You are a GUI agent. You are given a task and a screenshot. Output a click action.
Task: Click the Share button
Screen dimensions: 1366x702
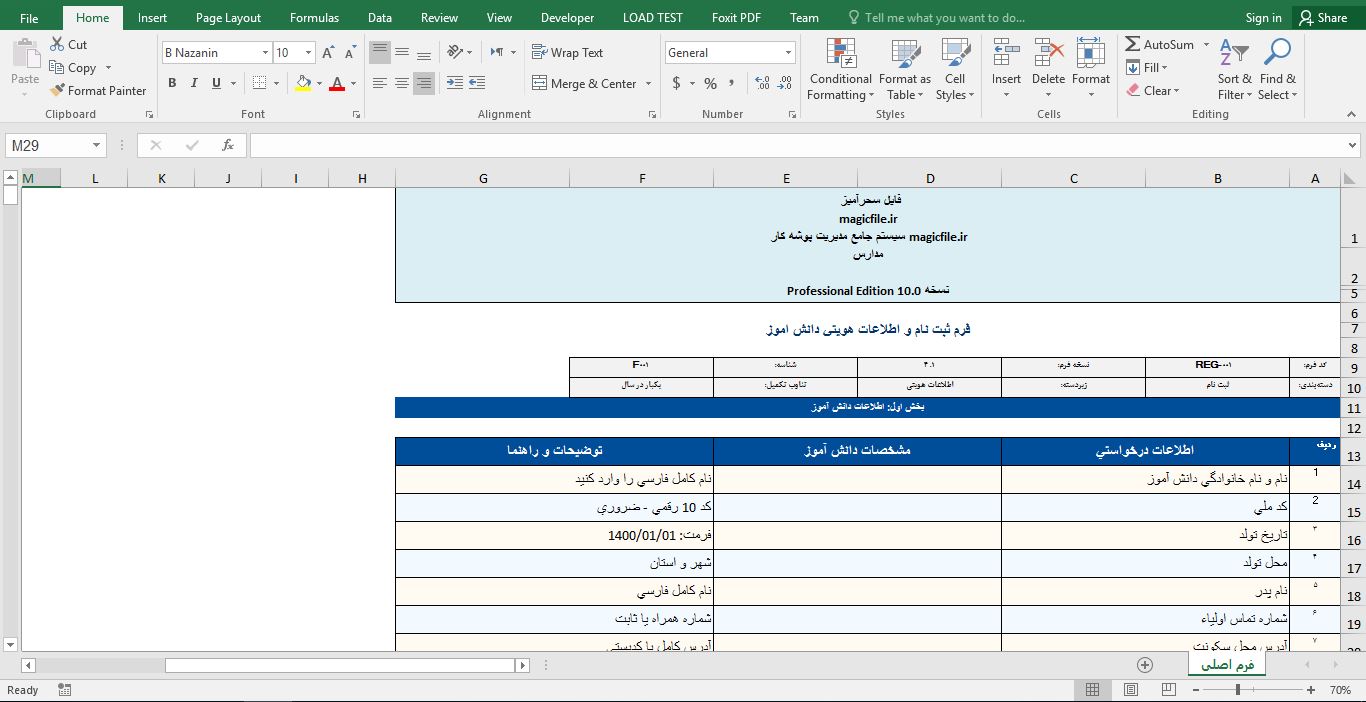(1324, 17)
